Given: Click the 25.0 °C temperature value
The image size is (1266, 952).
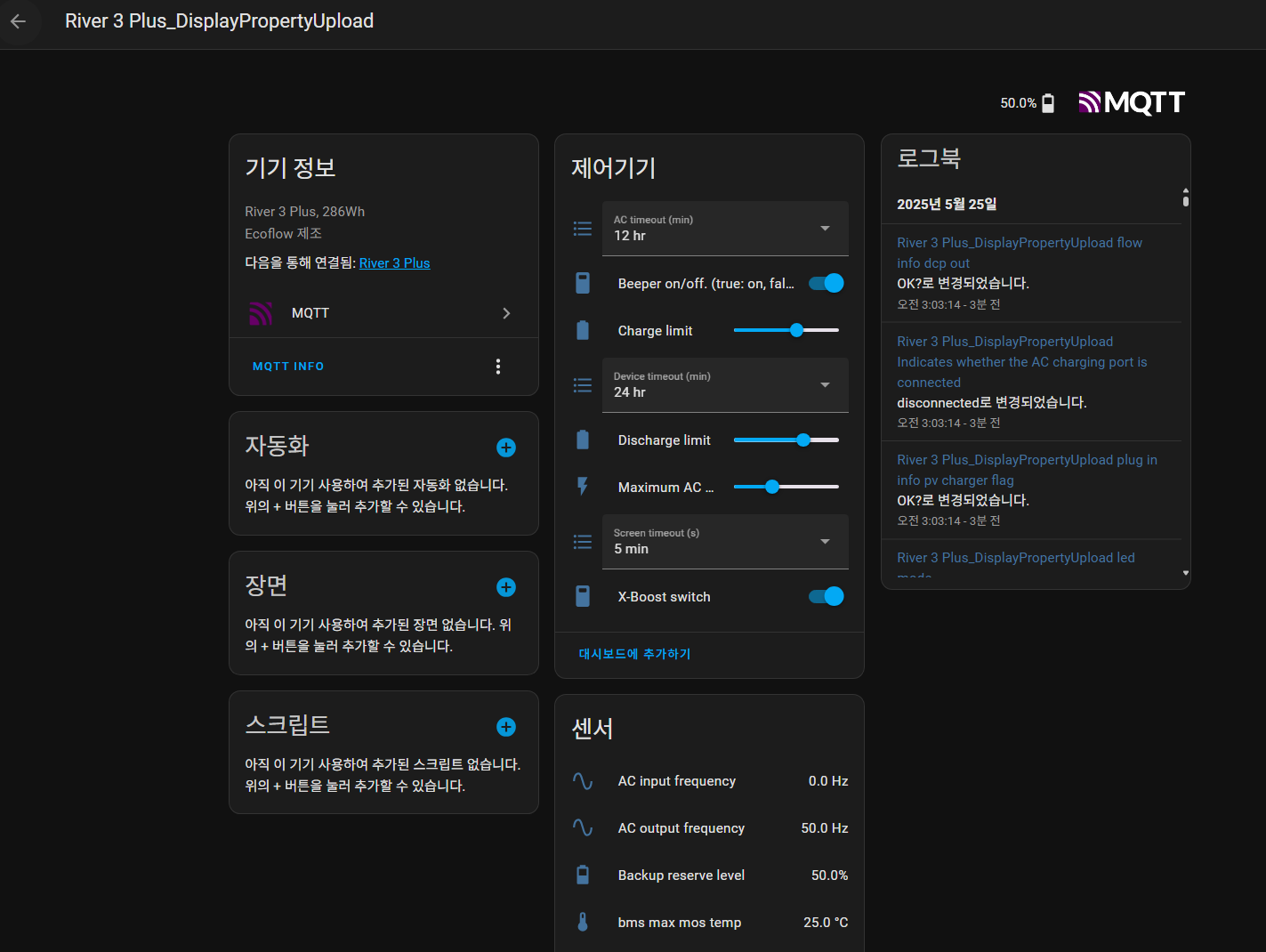Looking at the screenshot, I should [826, 923].
